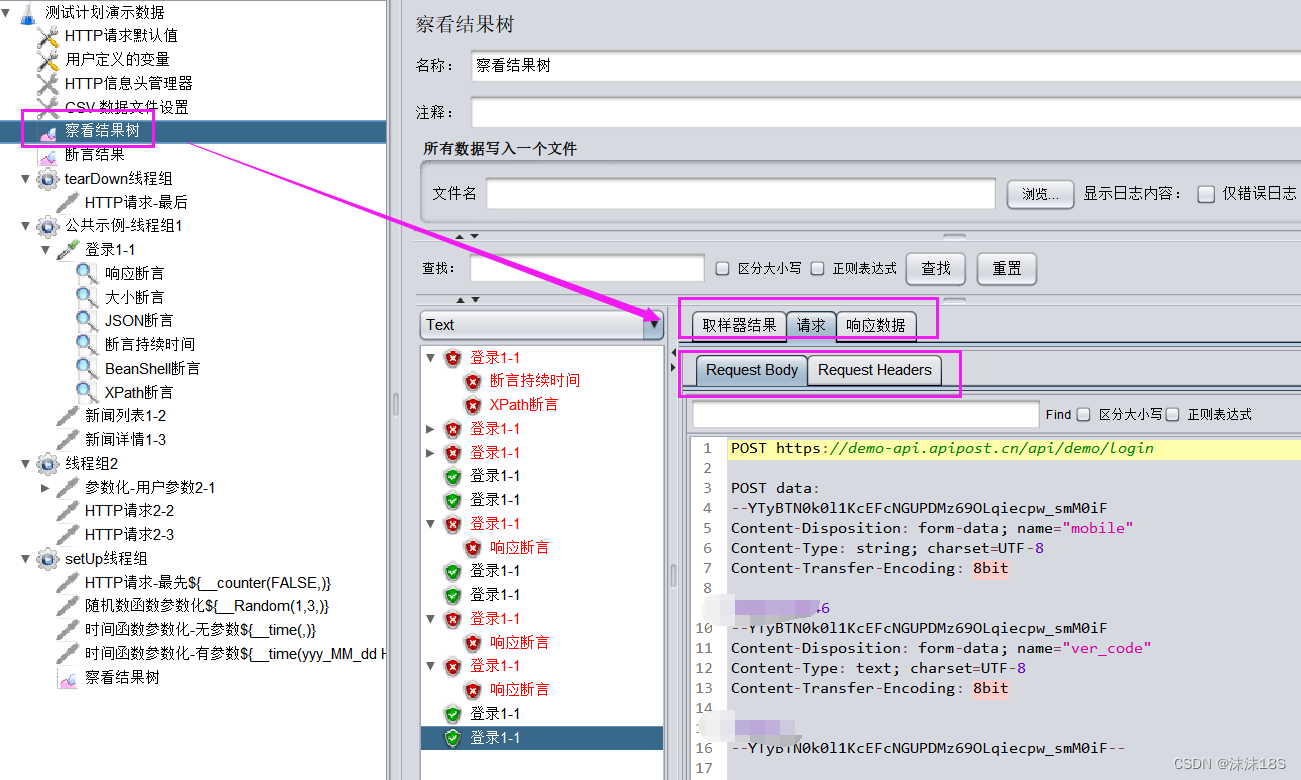Click the tearDown线程组 gear icon

(x=48, y=179)
